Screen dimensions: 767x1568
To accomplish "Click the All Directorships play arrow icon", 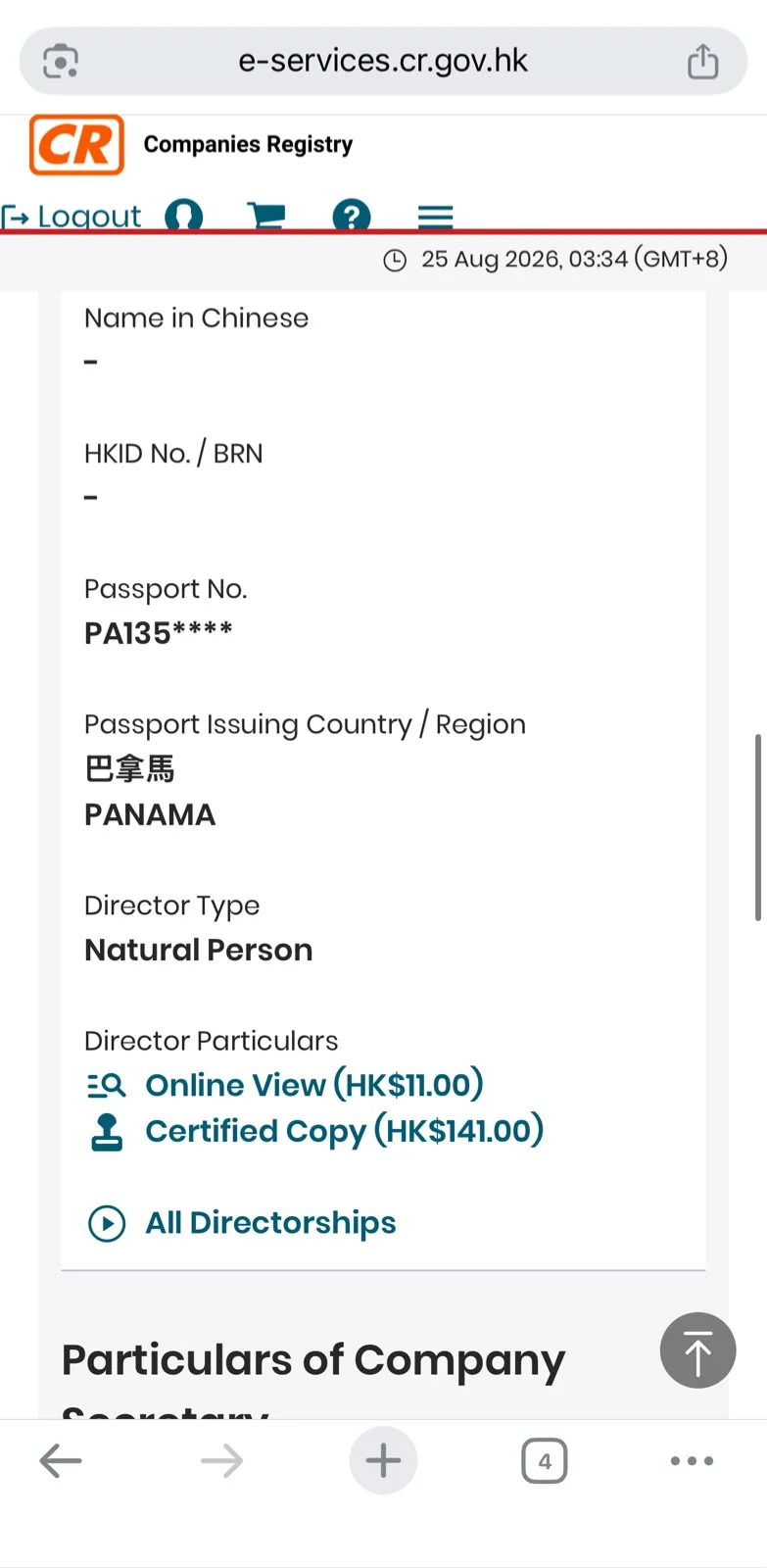I will [107, 1223].
